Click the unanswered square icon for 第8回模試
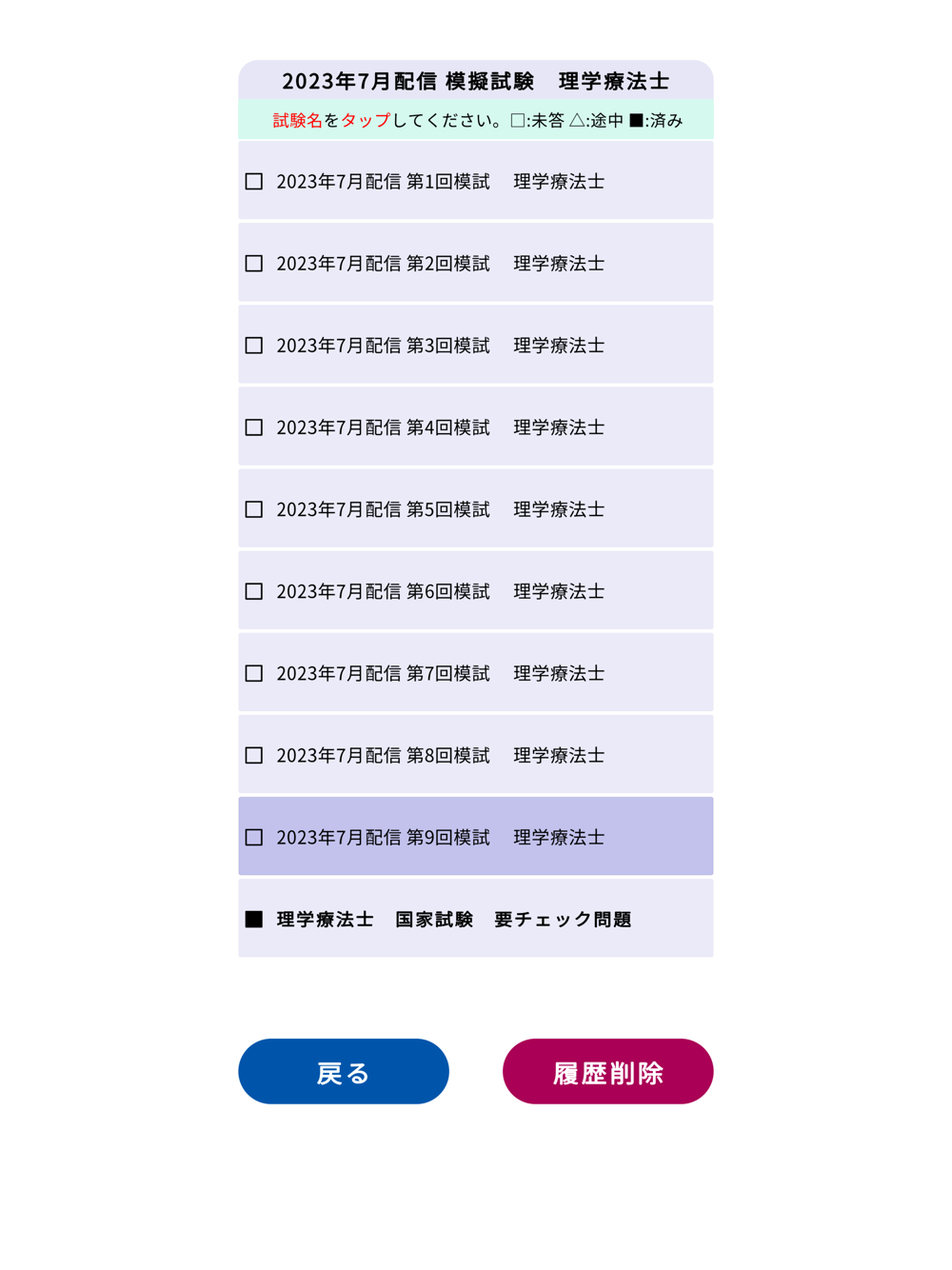 pyautogui.click(x=254, y=755)
